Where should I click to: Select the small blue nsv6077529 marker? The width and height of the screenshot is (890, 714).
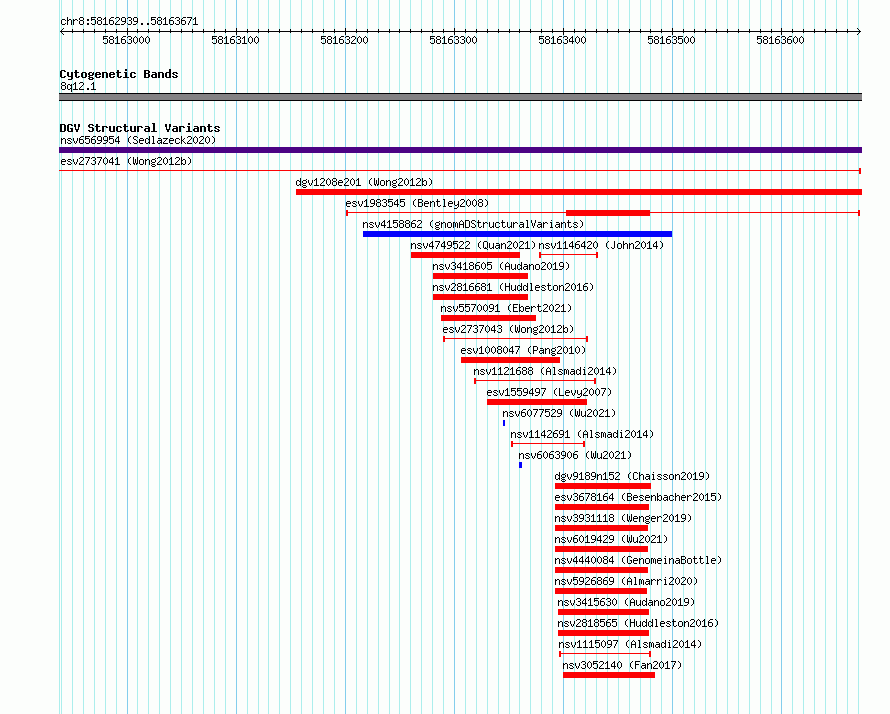point(503,423)
